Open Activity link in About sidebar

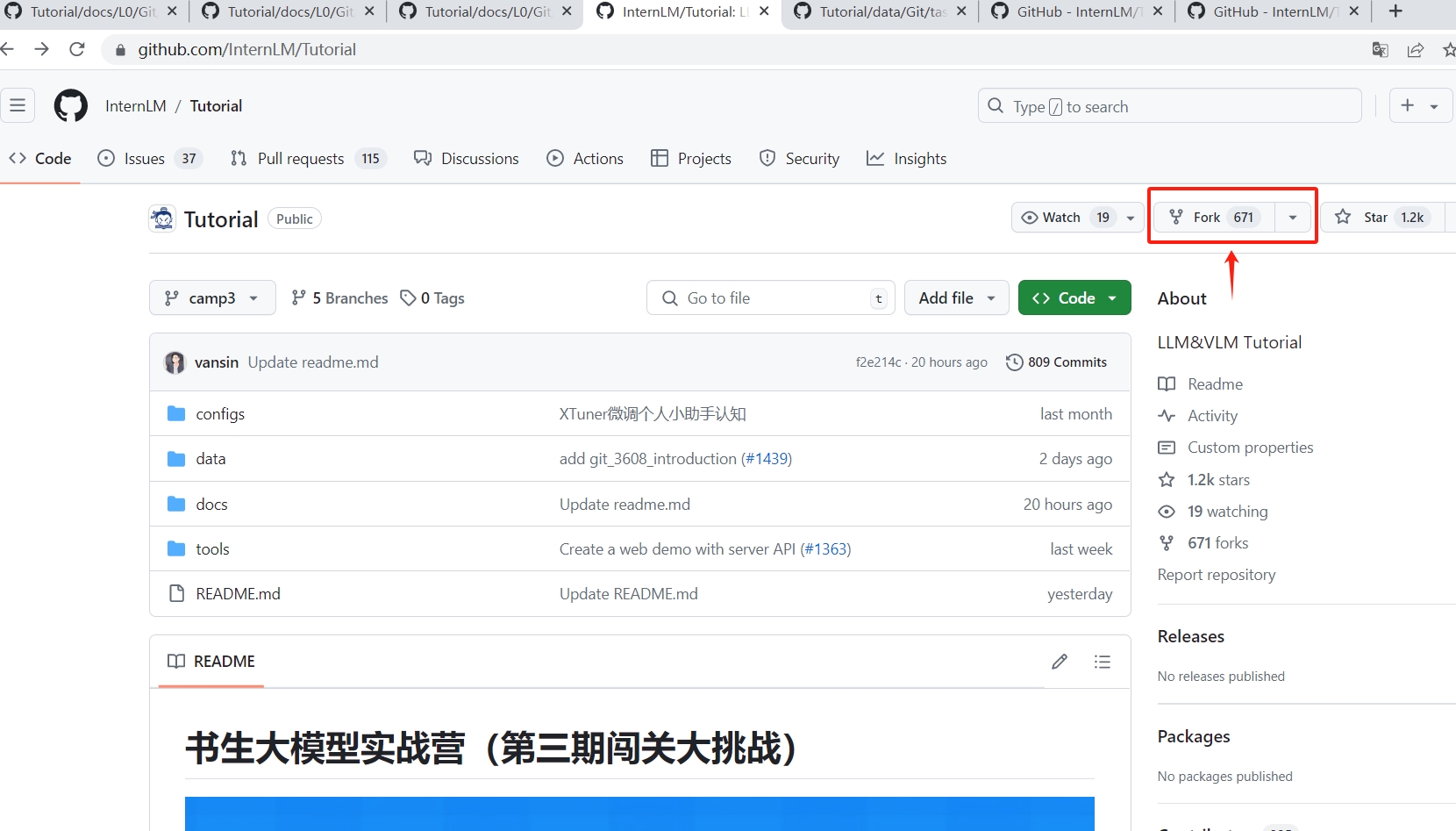[1198, 416]
